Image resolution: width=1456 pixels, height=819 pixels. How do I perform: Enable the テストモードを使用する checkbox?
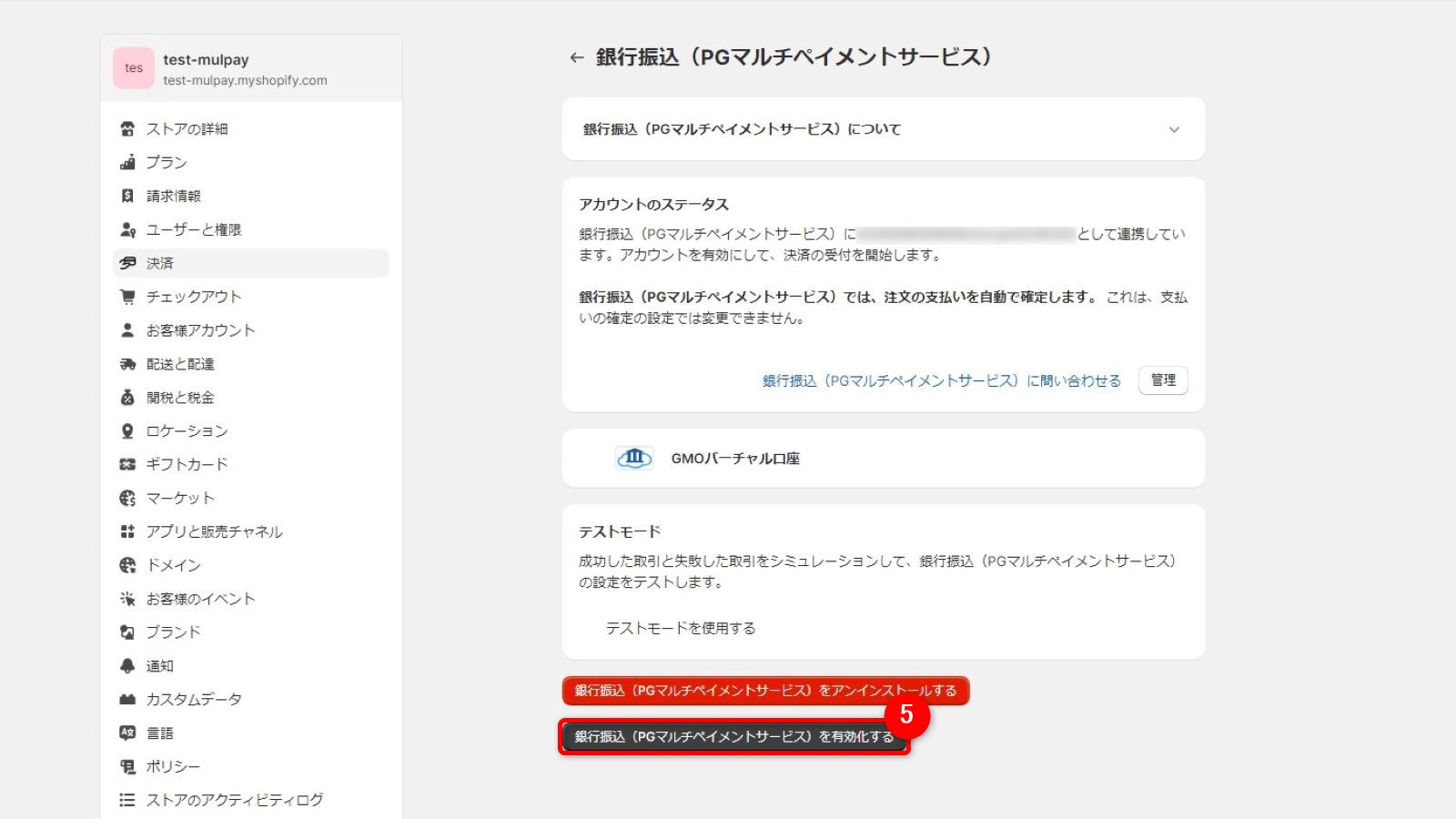(590, 628)
